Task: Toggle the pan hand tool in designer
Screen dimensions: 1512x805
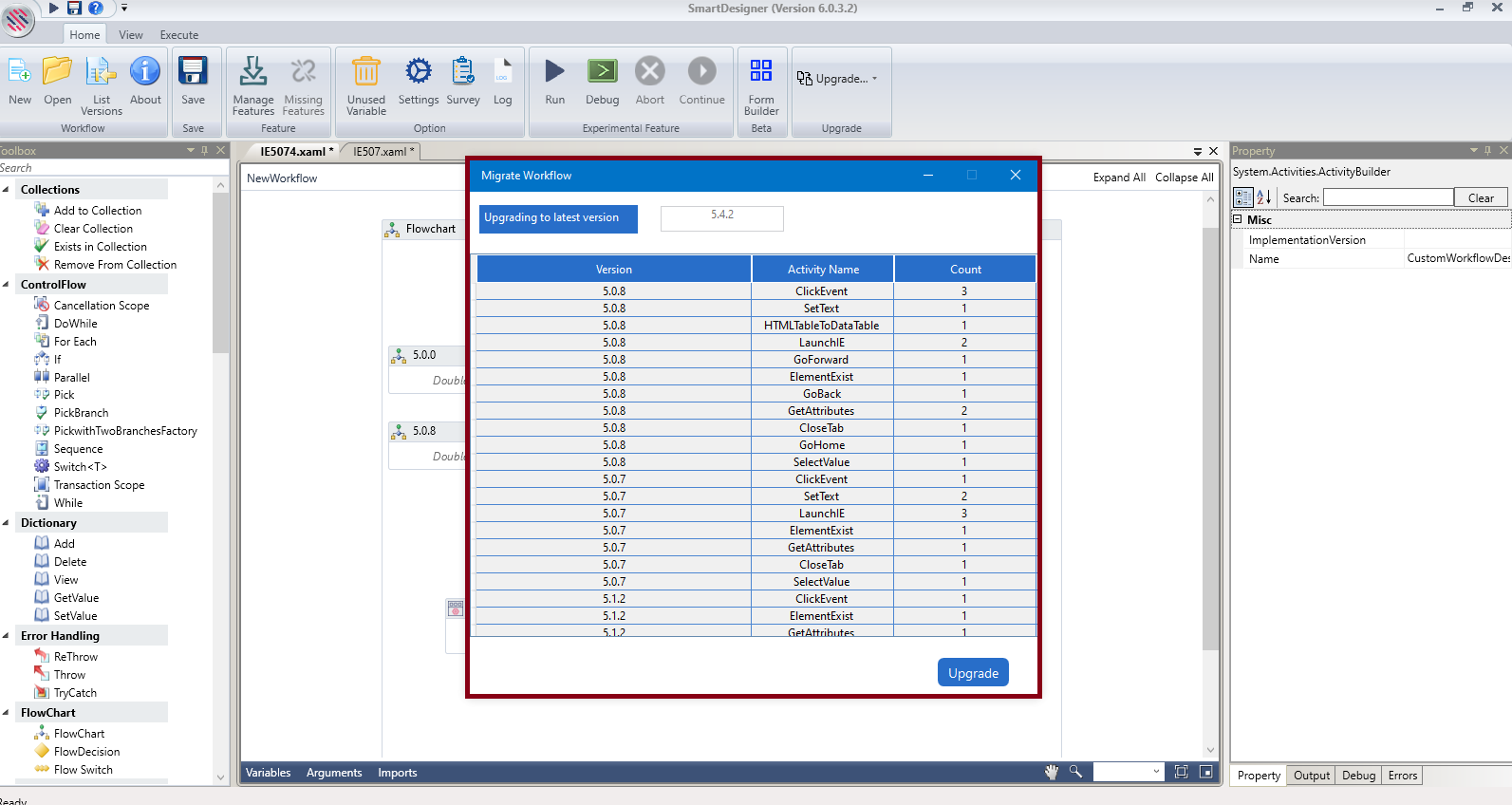Action: (1052, 772)
